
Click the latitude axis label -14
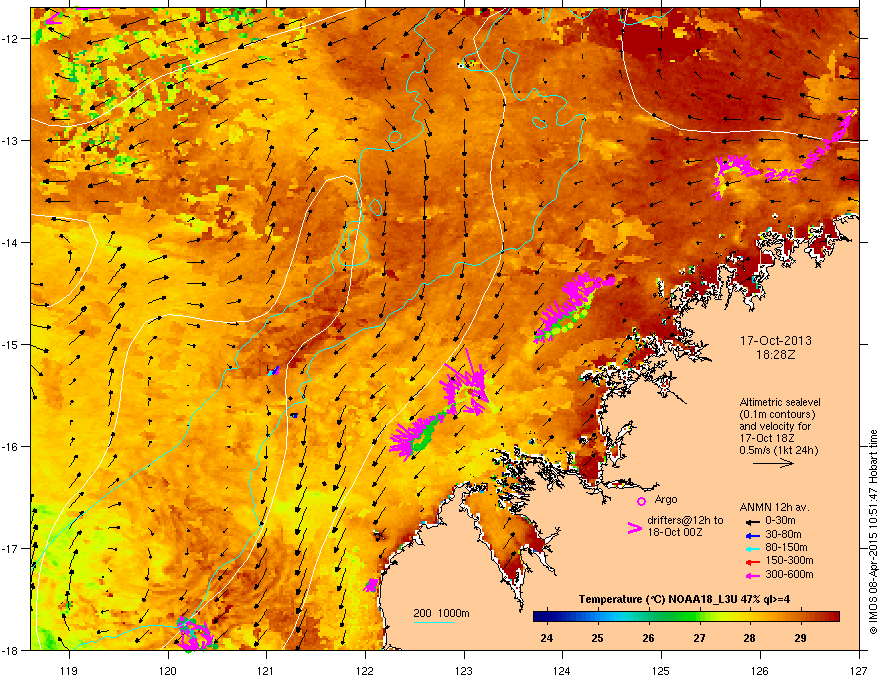click(x=10, y=242)
